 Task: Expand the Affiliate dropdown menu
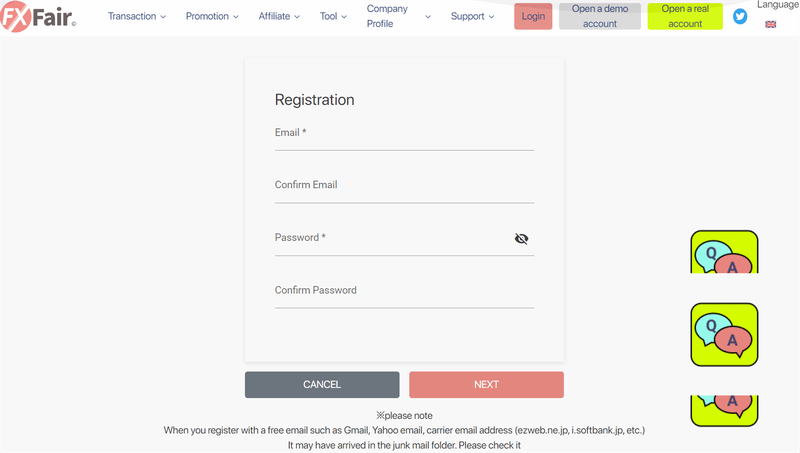[279, 16]
